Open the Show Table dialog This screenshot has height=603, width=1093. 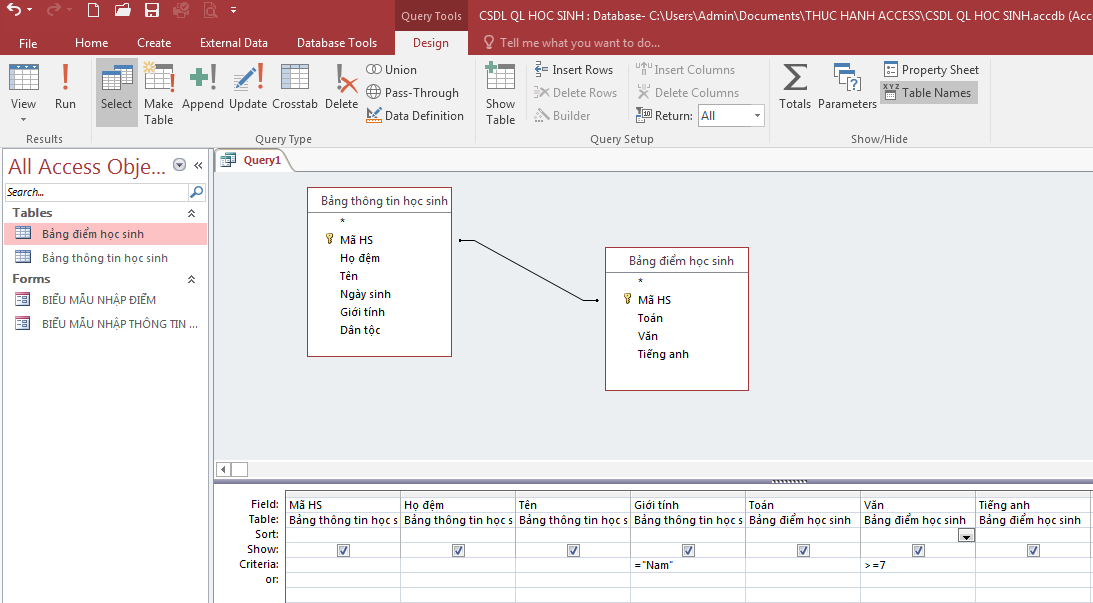(x=500, y=92)
